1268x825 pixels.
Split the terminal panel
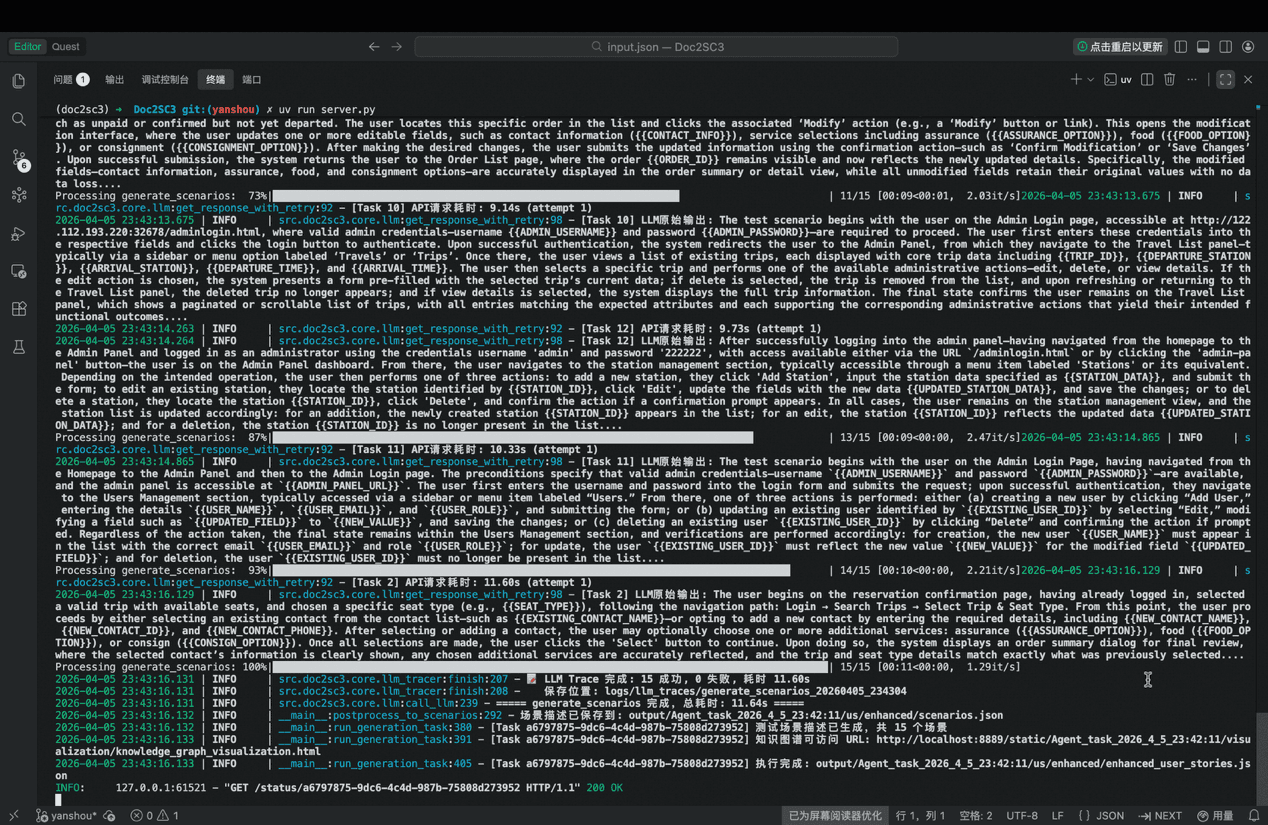click(x=1147, y=80)
